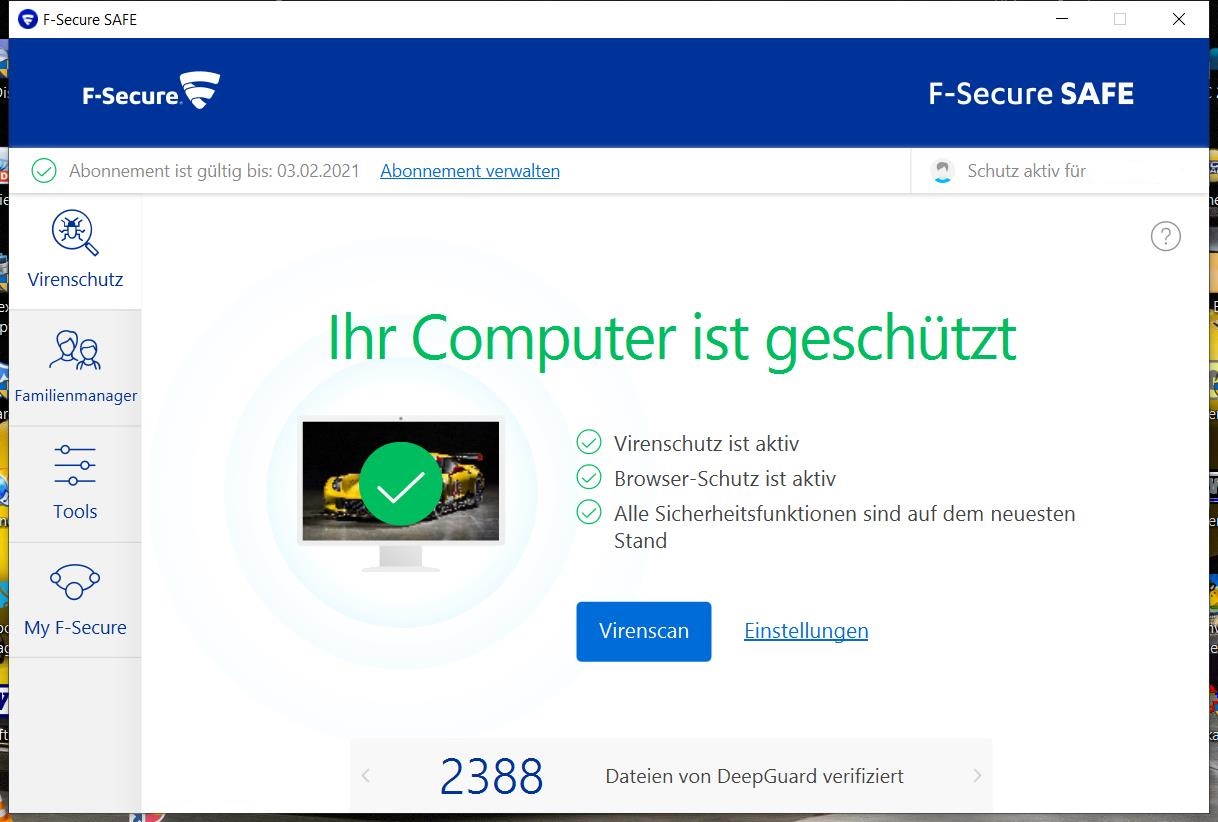Click the Dateien von DeepGuard verifiziert text
The width and height of the screenshot is (1218, 822).
pyautogui.click(x=755, y=776)
